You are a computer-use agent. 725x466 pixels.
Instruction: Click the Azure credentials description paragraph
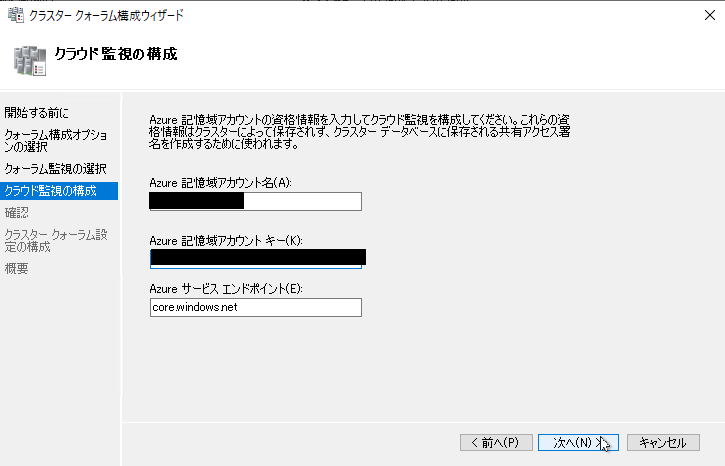[x=359, y=132]
